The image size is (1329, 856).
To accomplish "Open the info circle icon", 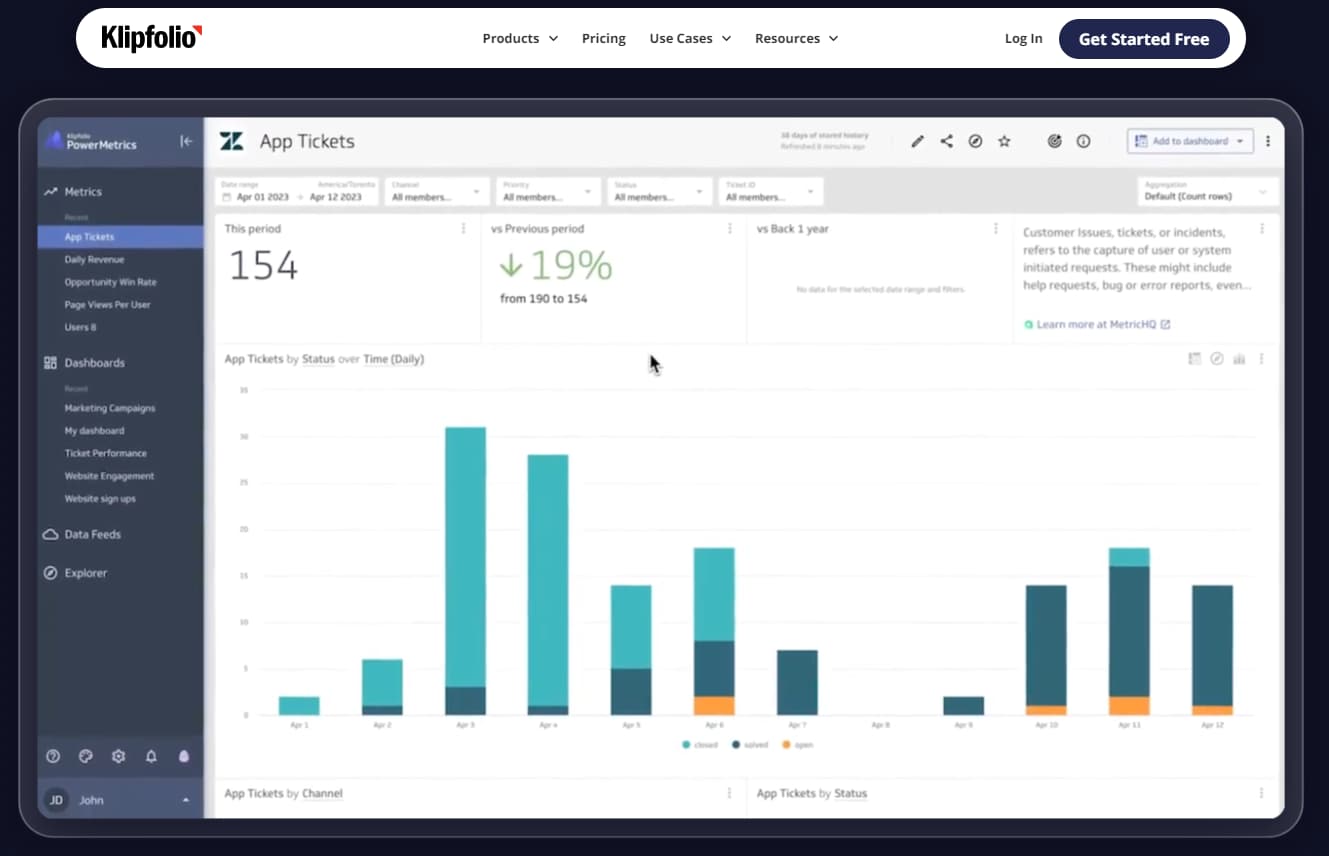I will pyautogui.click(x=1083, y=142).
